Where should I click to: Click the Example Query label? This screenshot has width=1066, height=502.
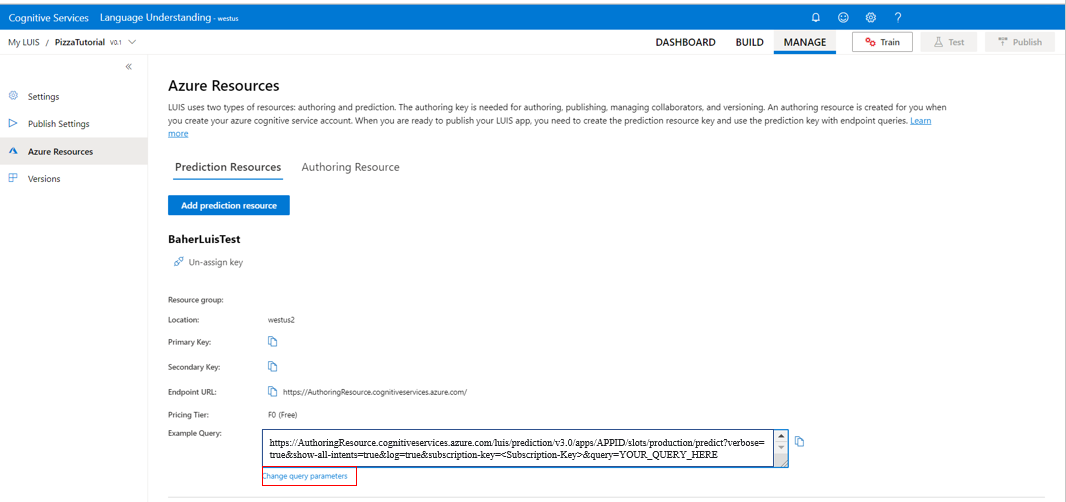click(195, 433)
